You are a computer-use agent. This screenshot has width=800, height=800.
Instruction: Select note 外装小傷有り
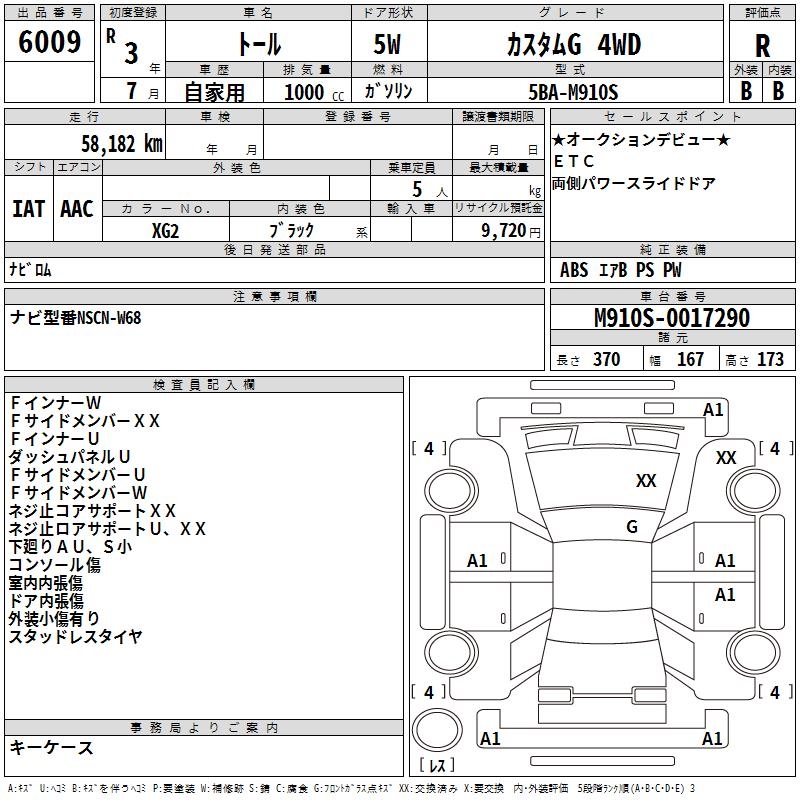(x=54, y=618)
